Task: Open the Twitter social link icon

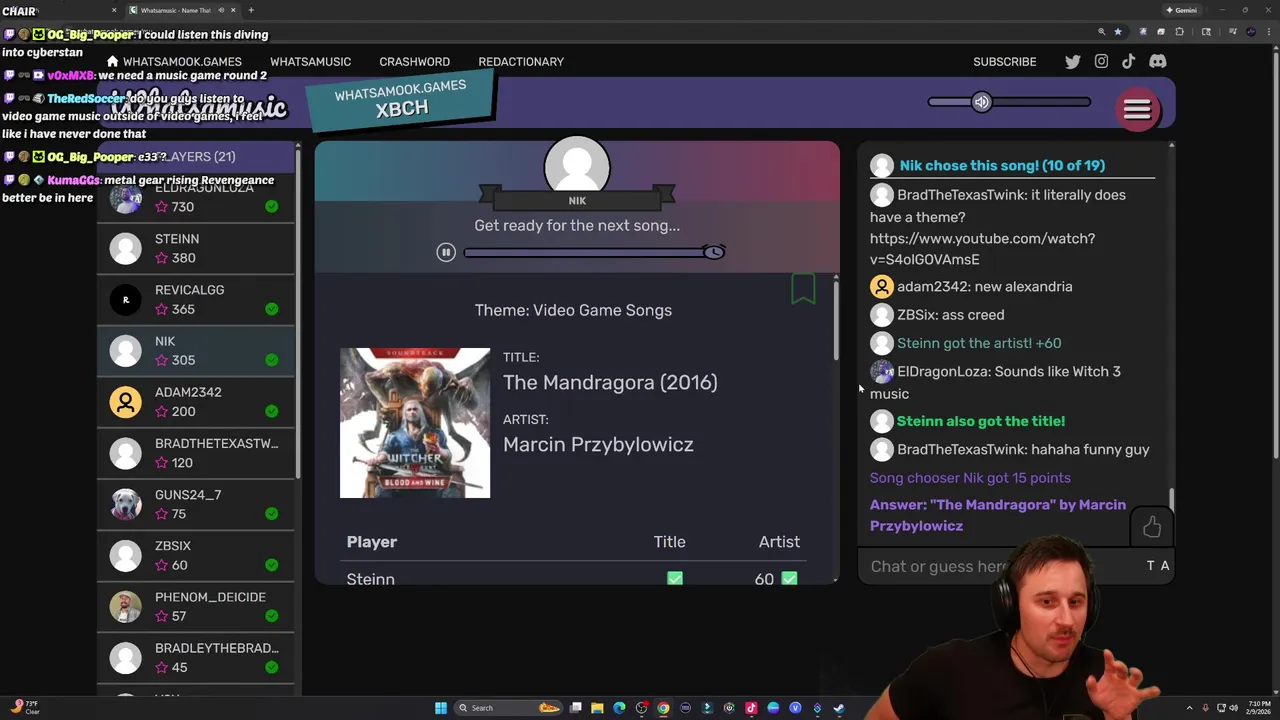Action: (1073, 61)
